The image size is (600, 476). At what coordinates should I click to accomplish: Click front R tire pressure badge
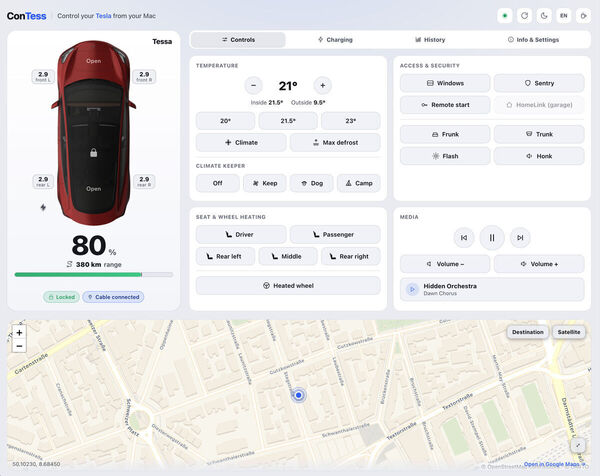144,76
